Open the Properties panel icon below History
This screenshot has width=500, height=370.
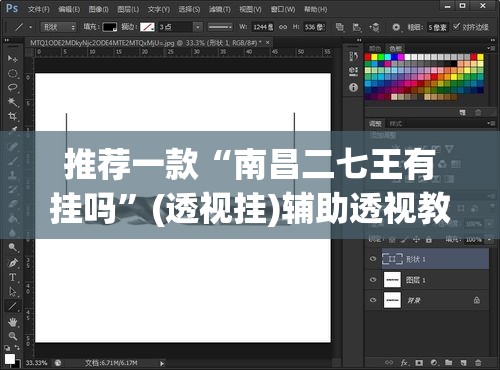[x=353, y=71]
